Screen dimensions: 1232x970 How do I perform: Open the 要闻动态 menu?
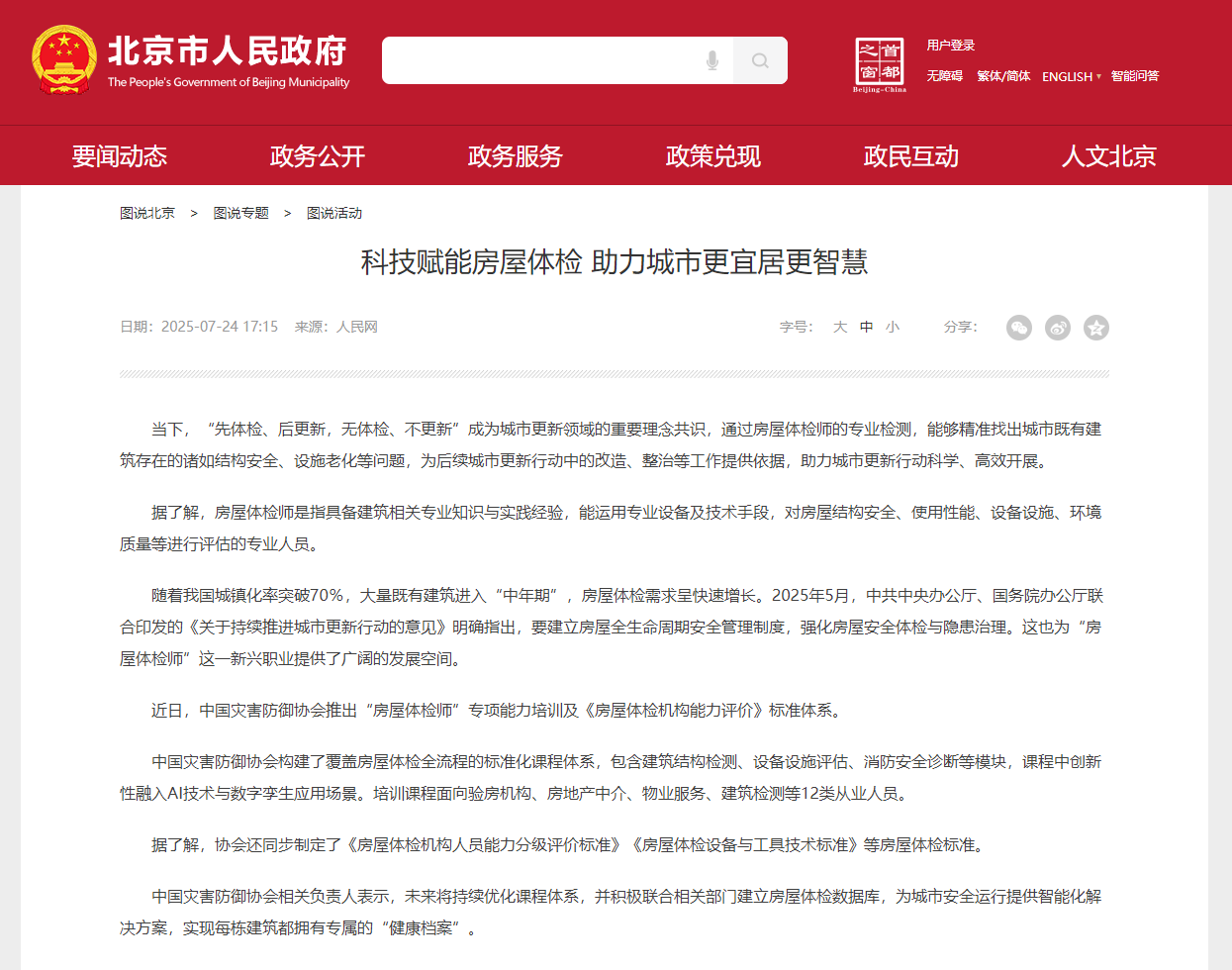(x=119, y=155)
